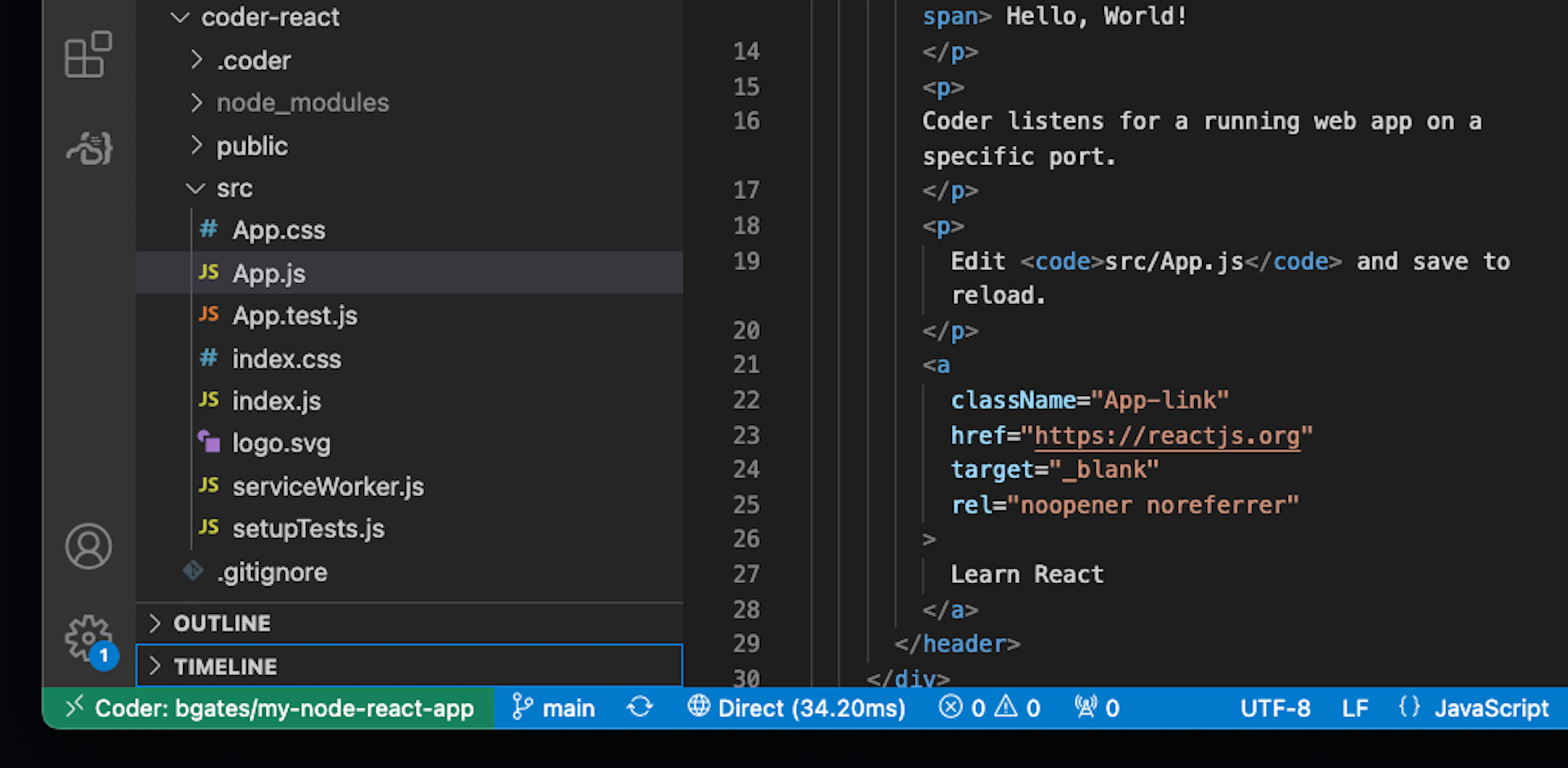Click the braces icon beside JavaScript
Screen dimensions: 1568x768
click(x=1409, y=707)
